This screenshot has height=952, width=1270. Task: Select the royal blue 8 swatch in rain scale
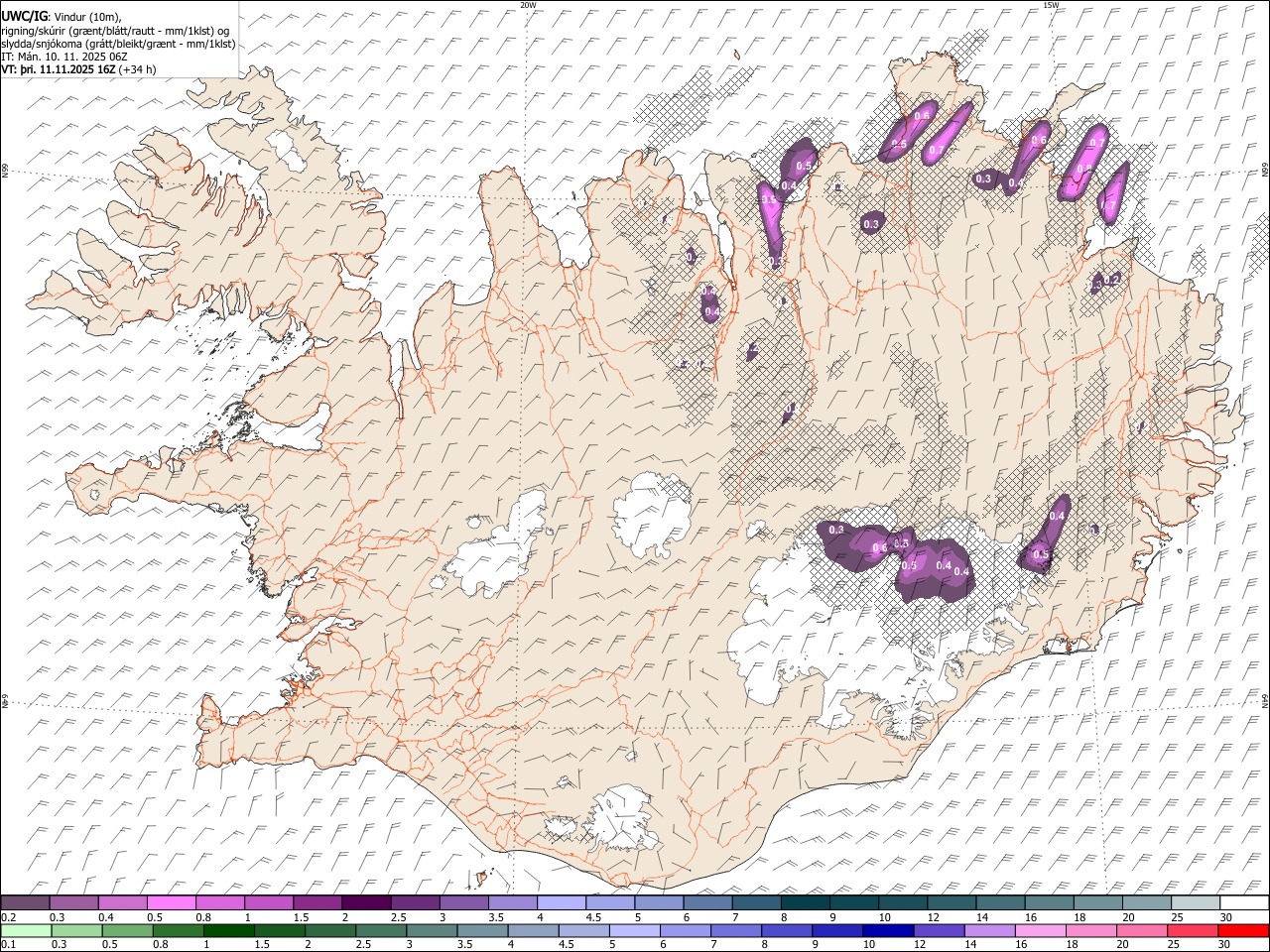pos(787,930)
